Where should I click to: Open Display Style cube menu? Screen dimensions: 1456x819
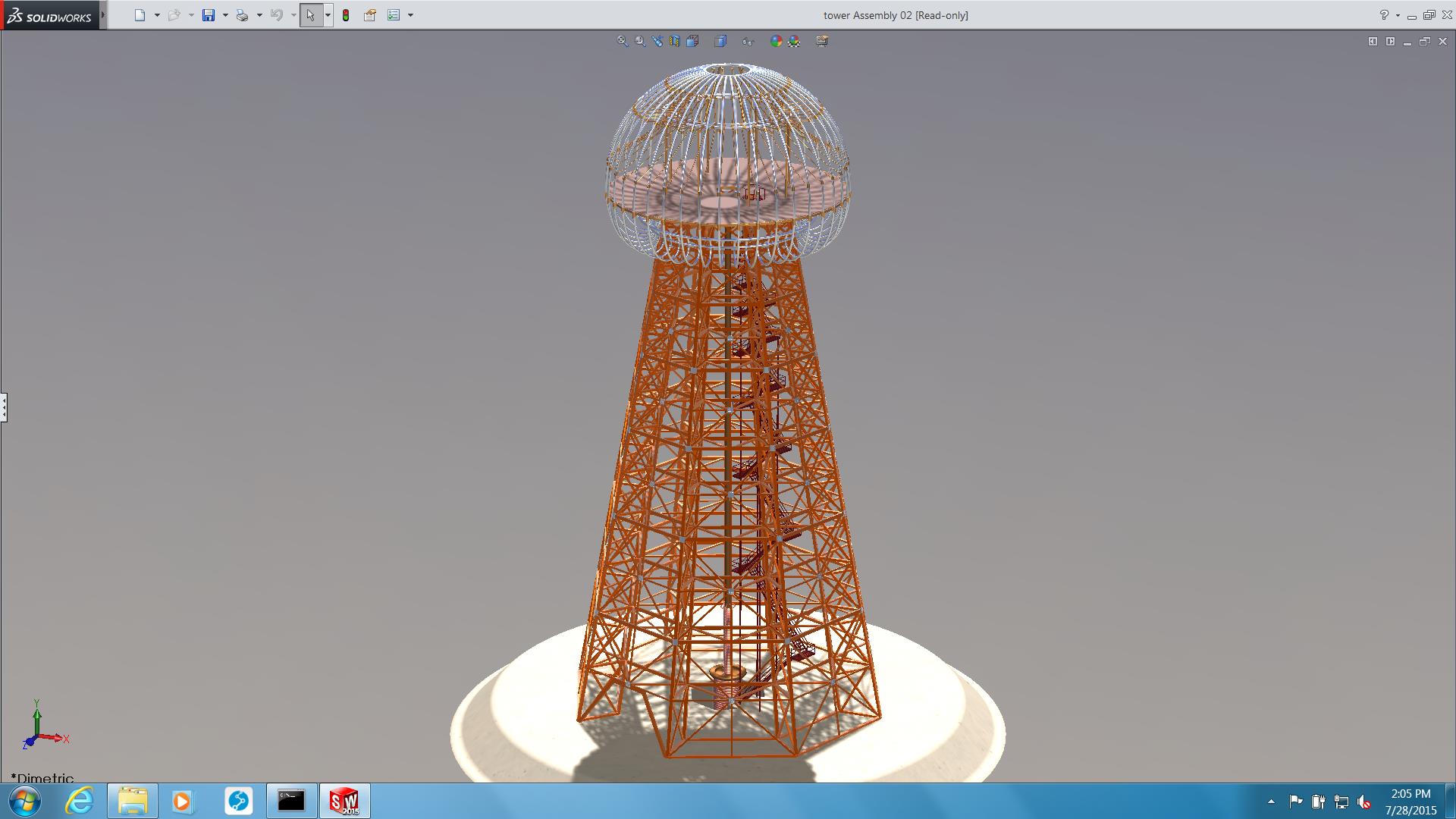point(720,42)
